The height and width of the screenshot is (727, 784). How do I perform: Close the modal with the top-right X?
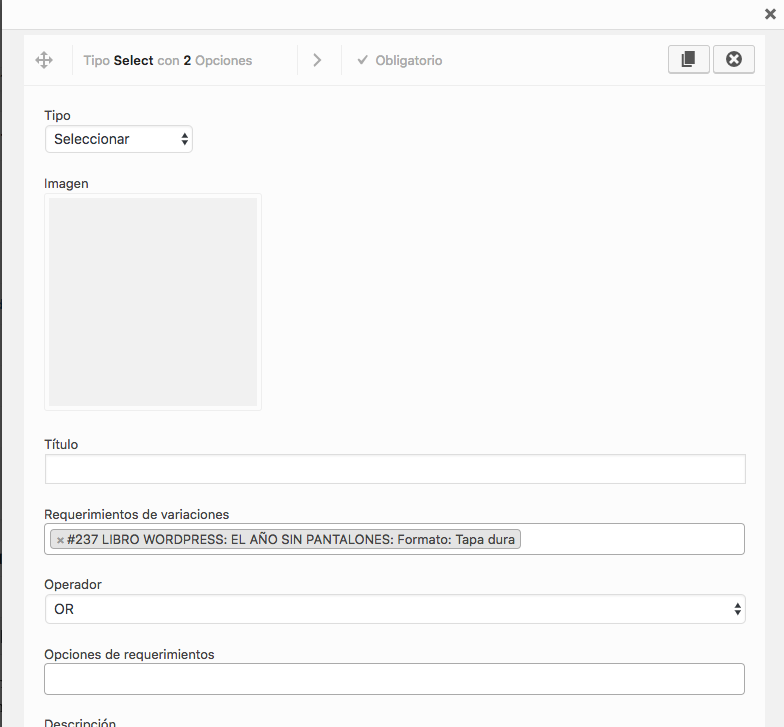(768, 13)
